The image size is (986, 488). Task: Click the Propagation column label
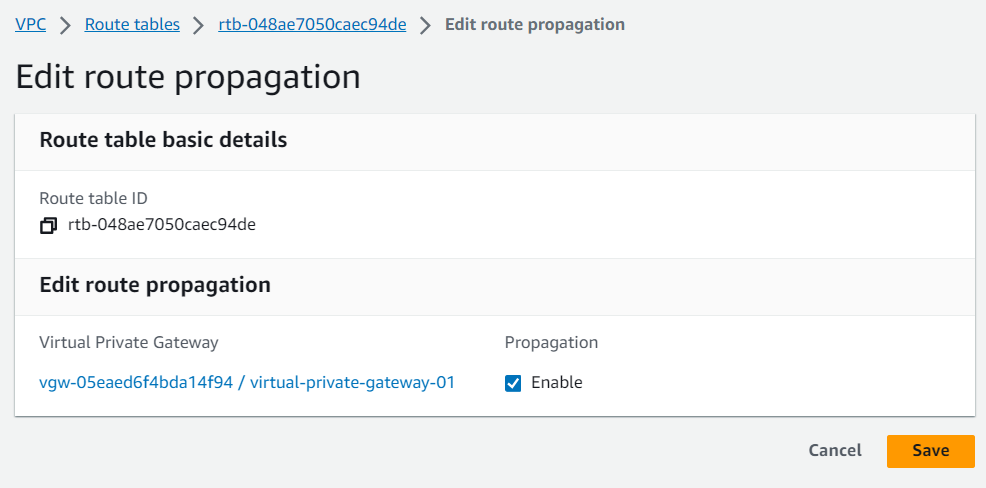pos(551,343)
